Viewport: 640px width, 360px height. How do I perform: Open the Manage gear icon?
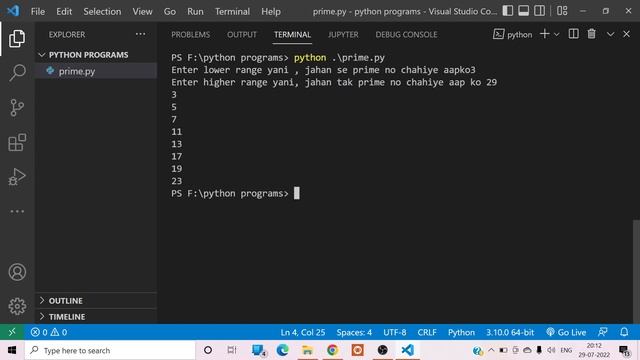coord(17,306)
